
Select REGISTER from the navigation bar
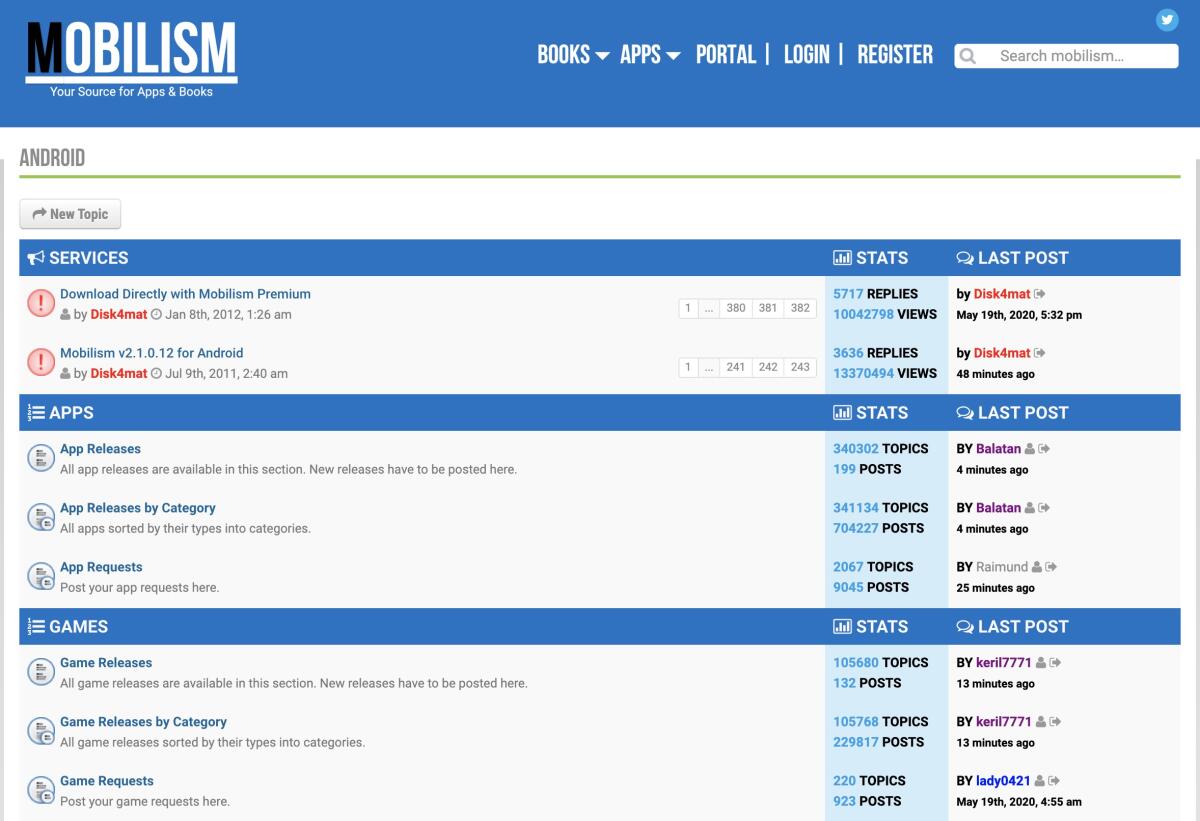point(895,55)
